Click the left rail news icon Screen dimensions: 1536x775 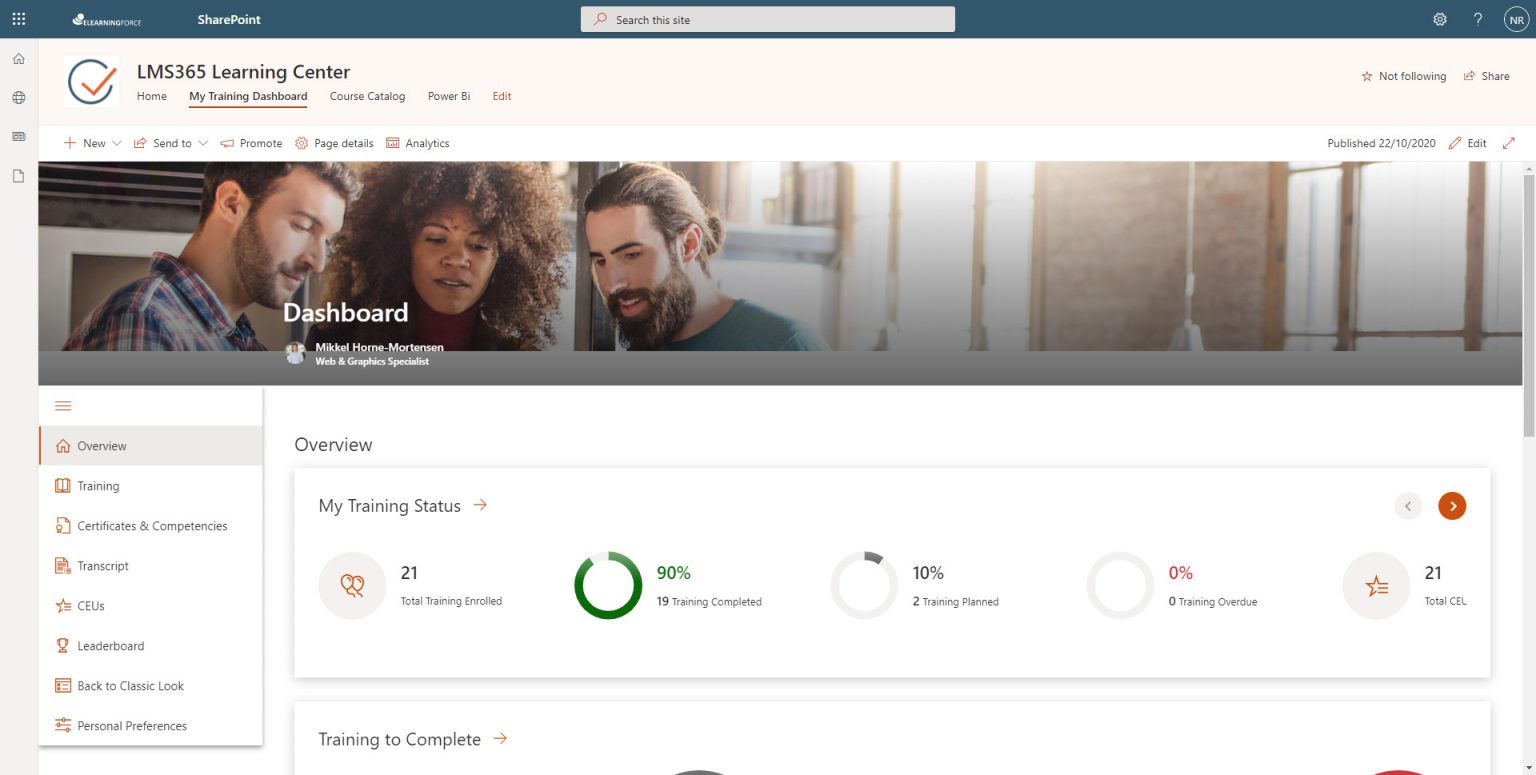[18, 136]
